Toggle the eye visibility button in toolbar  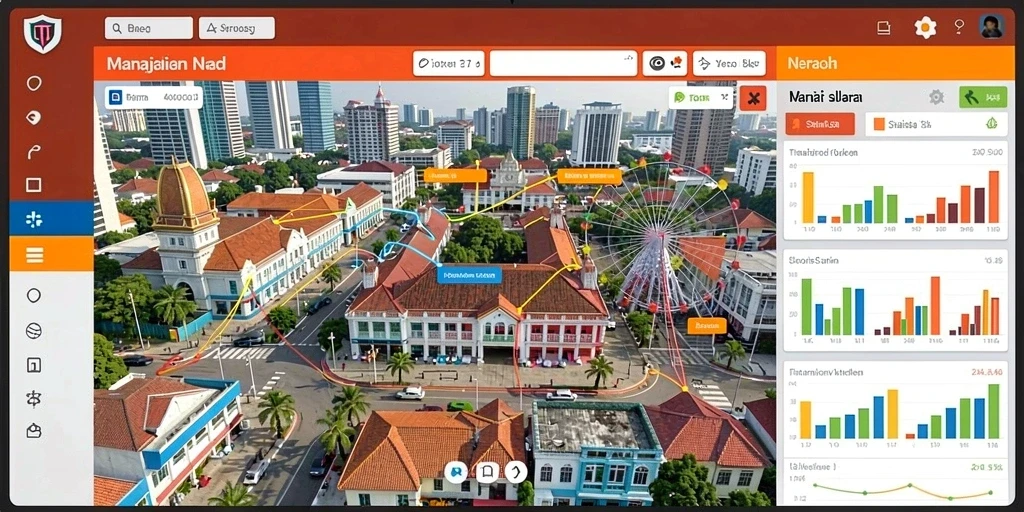(x=665, y=63)
